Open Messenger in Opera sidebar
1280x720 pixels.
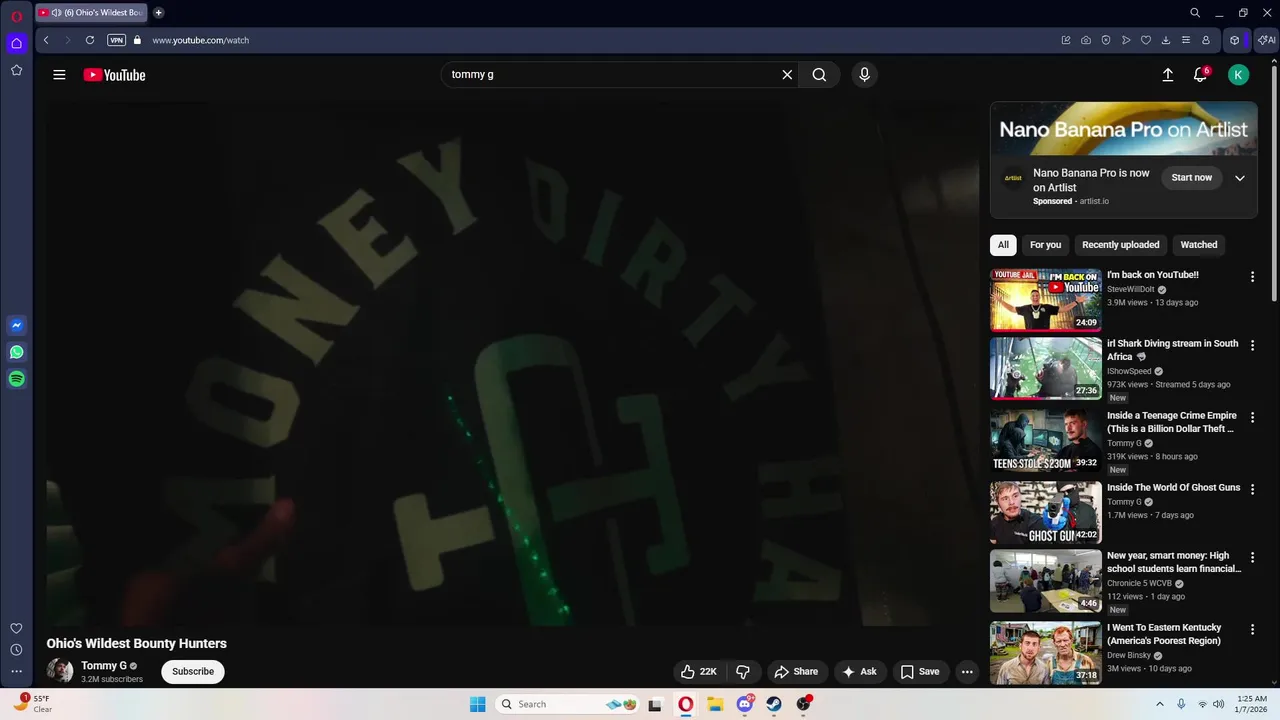16,325
